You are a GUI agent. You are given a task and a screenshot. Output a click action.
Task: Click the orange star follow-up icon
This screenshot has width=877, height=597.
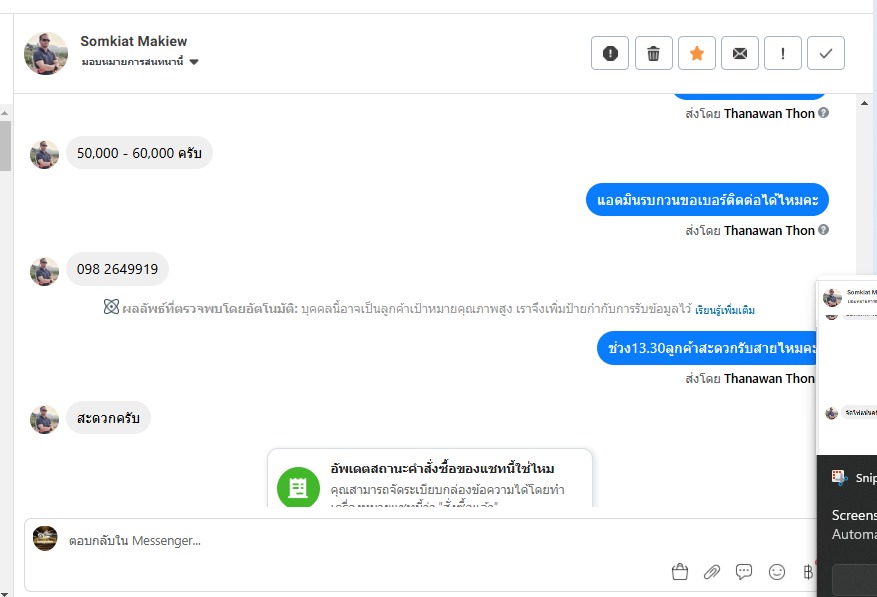click(697, 54)
